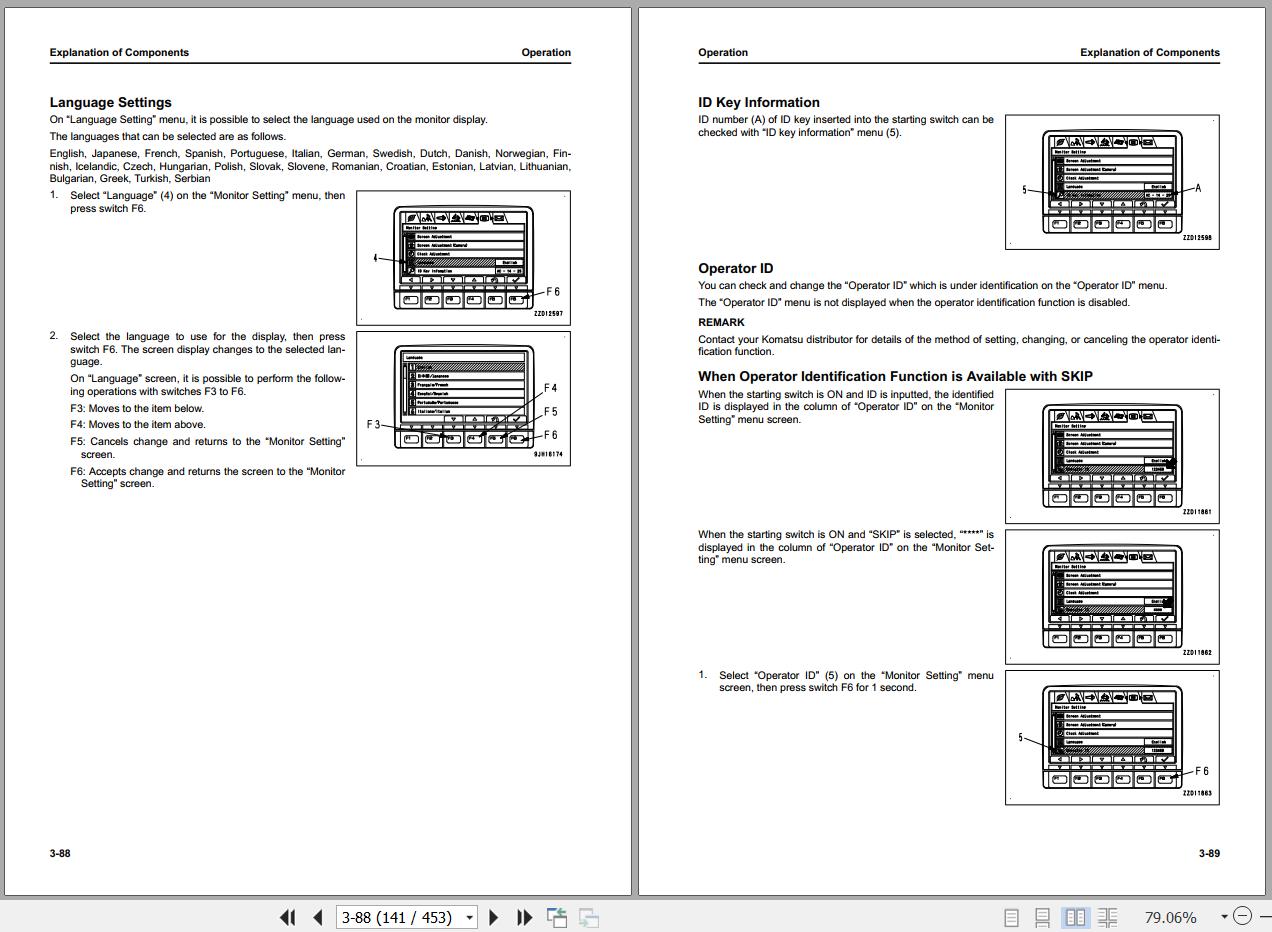Click the page number '3-89' in the footer

point(1209,853)
